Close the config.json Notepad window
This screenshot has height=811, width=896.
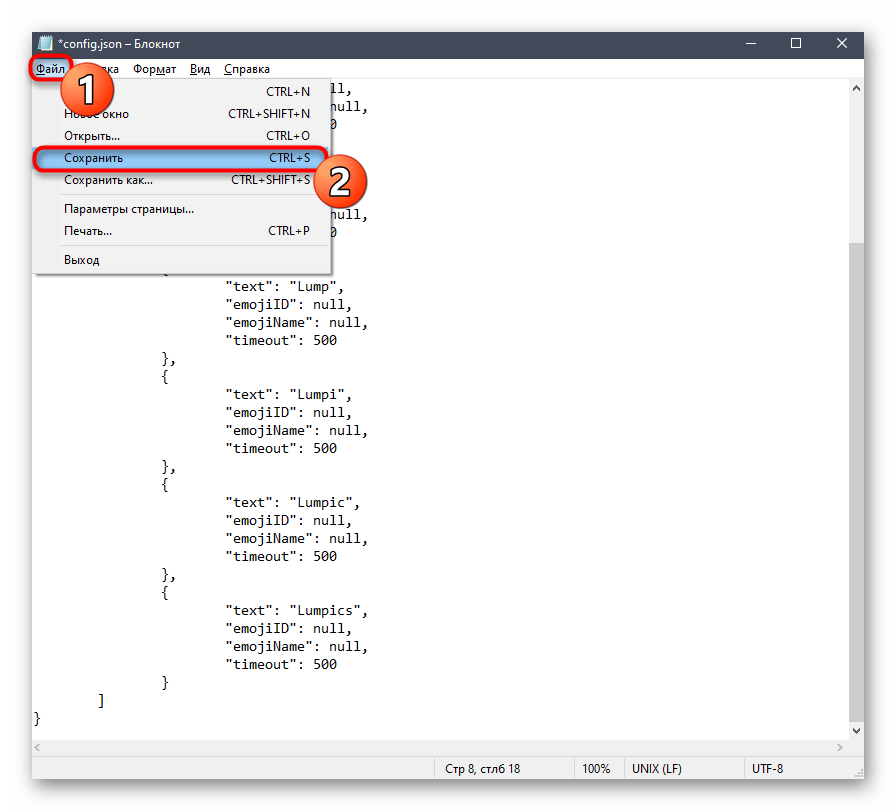point(841,43)
